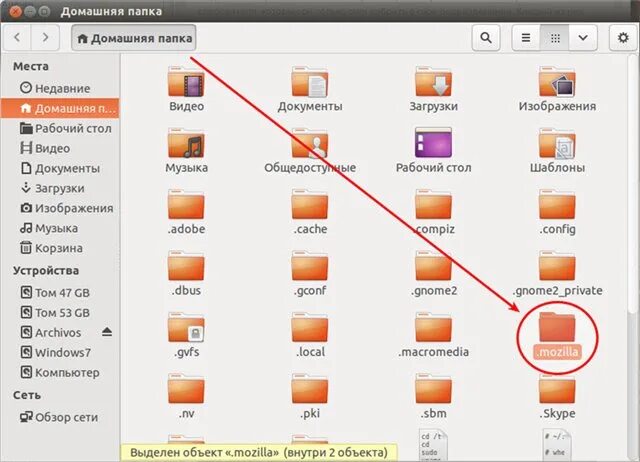The width and height of the screenshot is (640, 462).
Task: Select the Музыка folder icon
Action: pos(186,144)
